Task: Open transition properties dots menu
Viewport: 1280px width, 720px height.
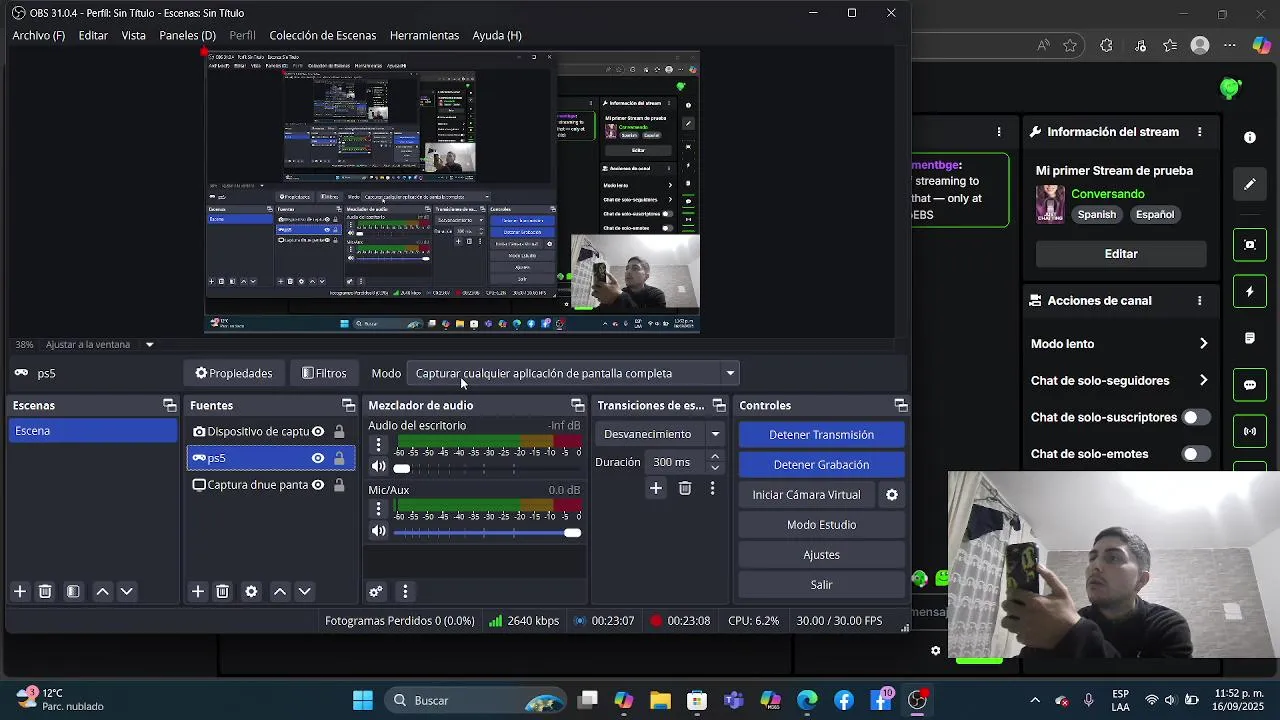Action: click(x=712, y=488)
